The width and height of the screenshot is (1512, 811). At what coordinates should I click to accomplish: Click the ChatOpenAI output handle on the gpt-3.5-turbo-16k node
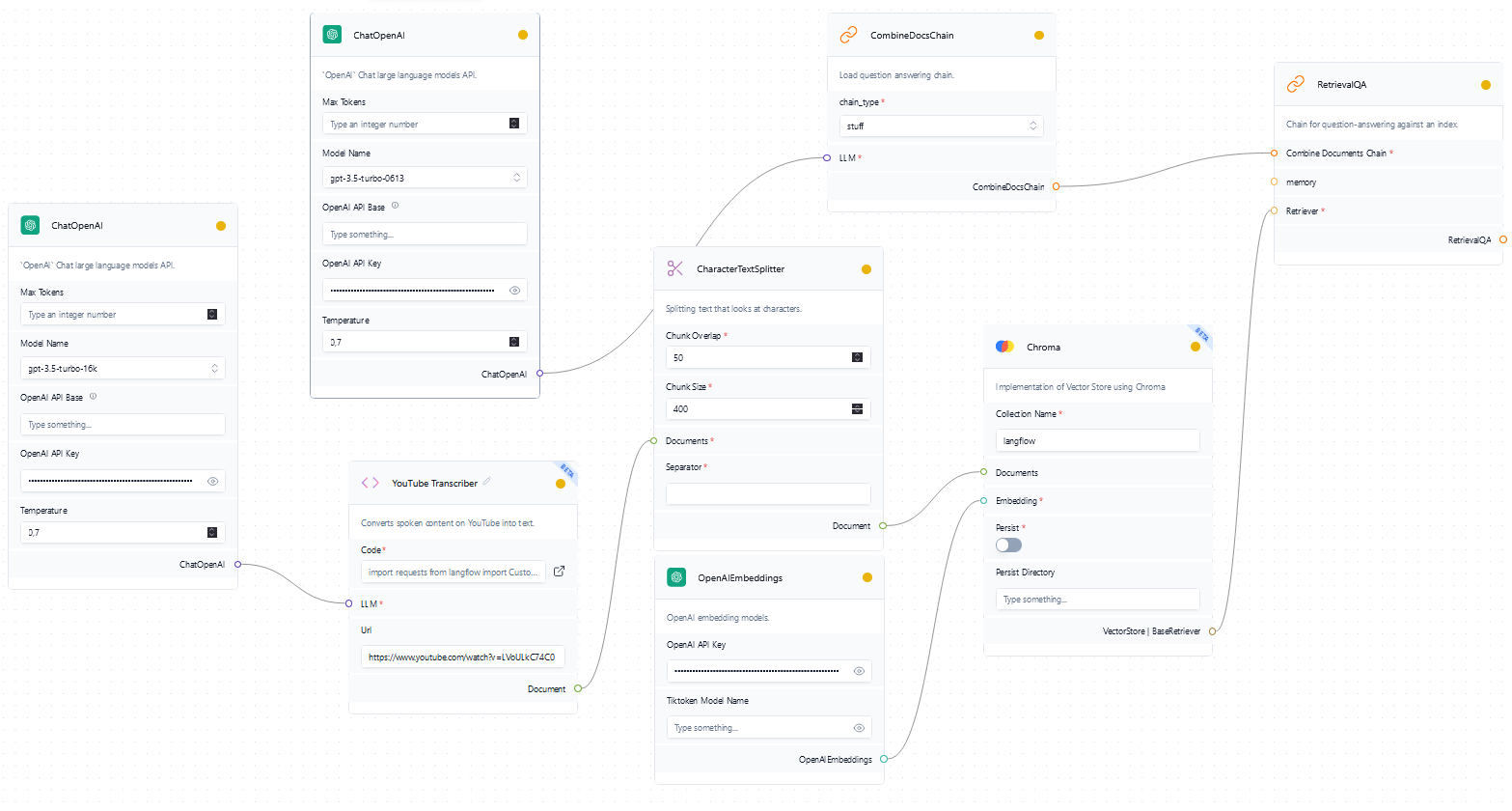(x=237, y=564)
